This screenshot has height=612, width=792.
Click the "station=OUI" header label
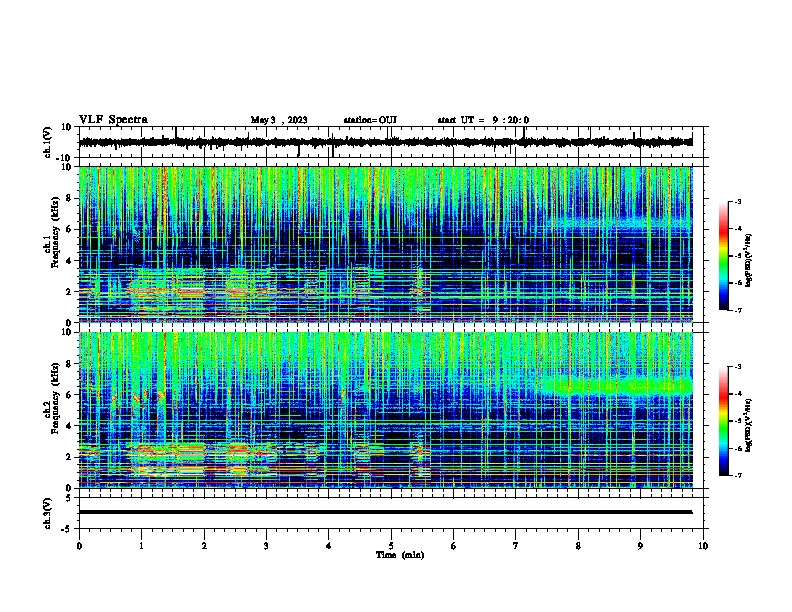point(370,120)
